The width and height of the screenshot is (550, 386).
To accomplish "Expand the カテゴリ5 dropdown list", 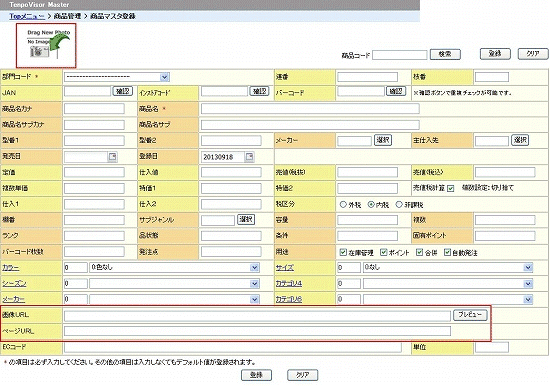I will 448,299.
